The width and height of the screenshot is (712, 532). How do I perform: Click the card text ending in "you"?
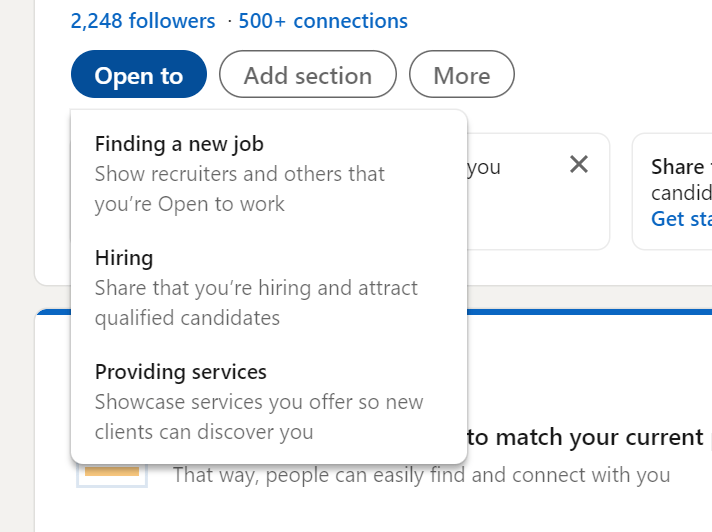click(x=484, y=167)
